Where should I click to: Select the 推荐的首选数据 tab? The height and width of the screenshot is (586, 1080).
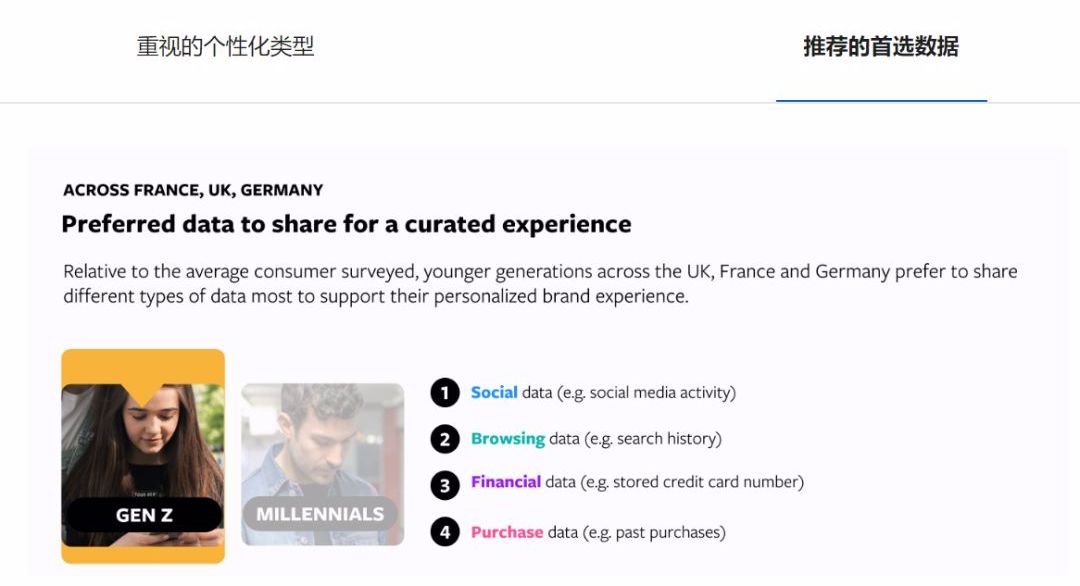coord(881,47)
